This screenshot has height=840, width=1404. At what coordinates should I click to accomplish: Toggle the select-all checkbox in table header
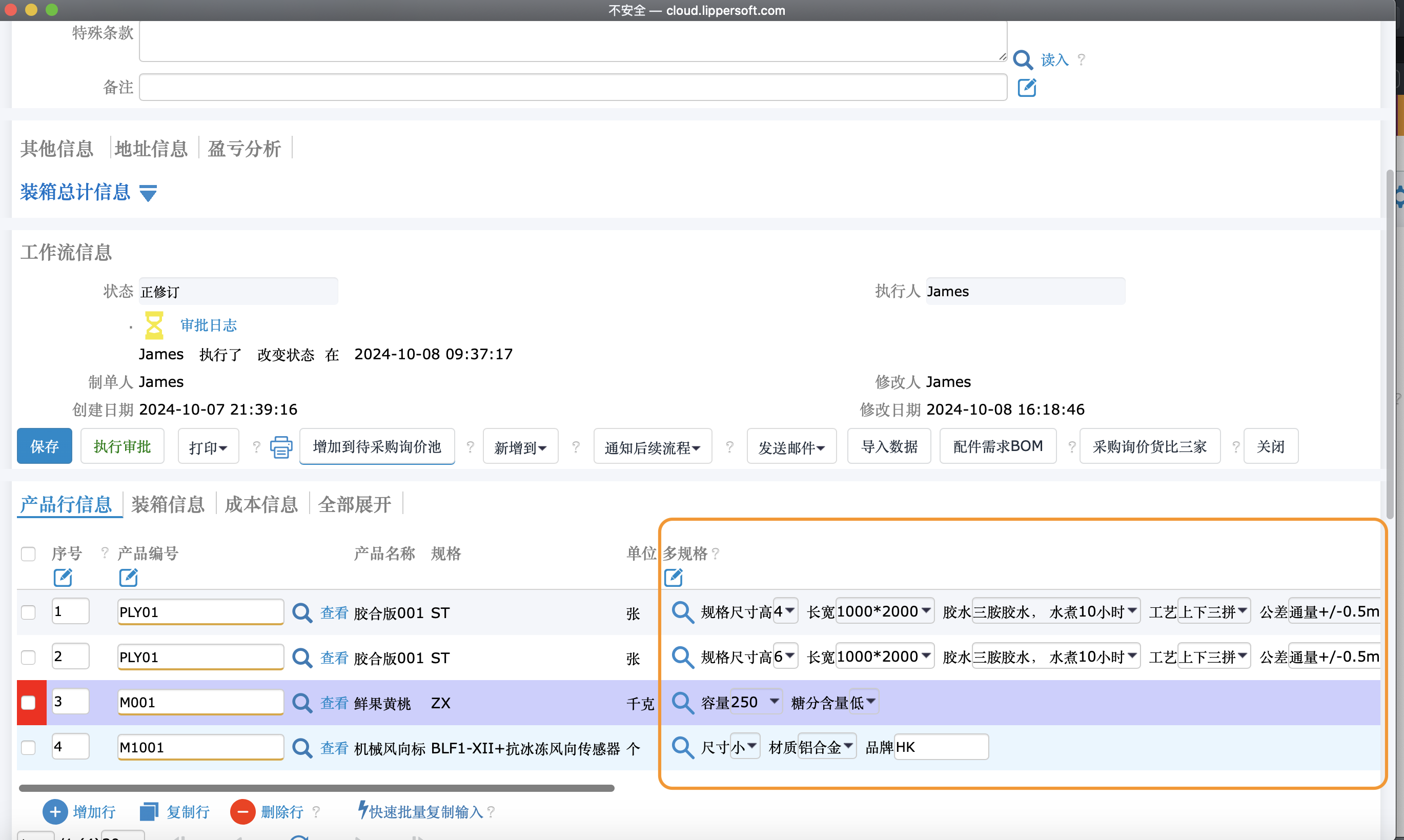click(x=28, y=553)
